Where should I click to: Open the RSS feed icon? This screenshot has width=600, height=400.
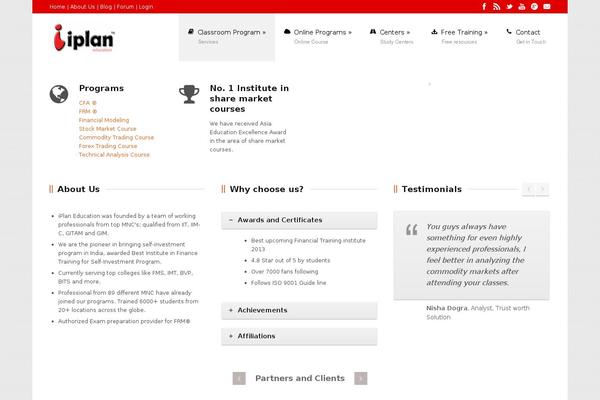point(497,7)
